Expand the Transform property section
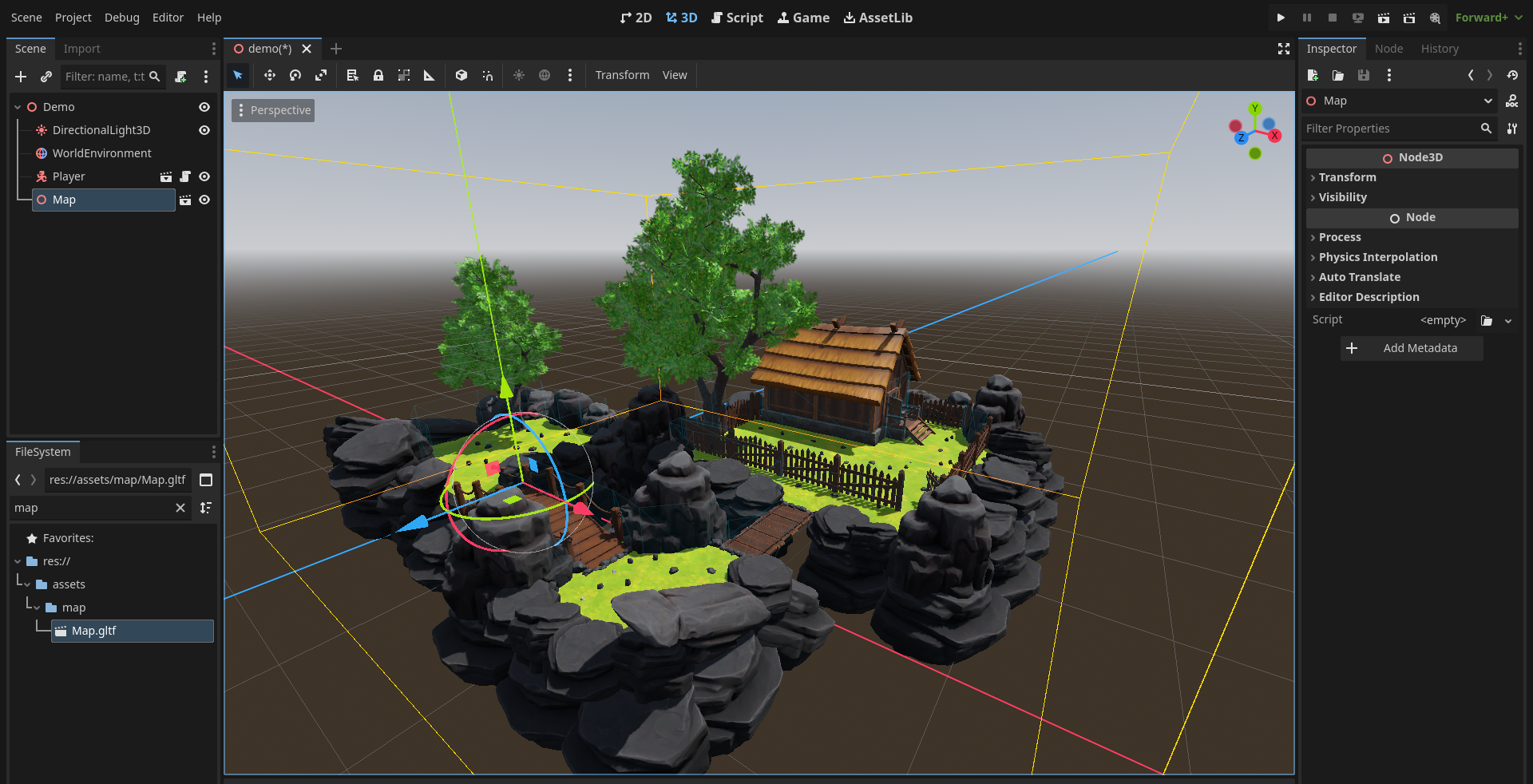This screenshot has width=1533, height=784. coord(1347,177)
